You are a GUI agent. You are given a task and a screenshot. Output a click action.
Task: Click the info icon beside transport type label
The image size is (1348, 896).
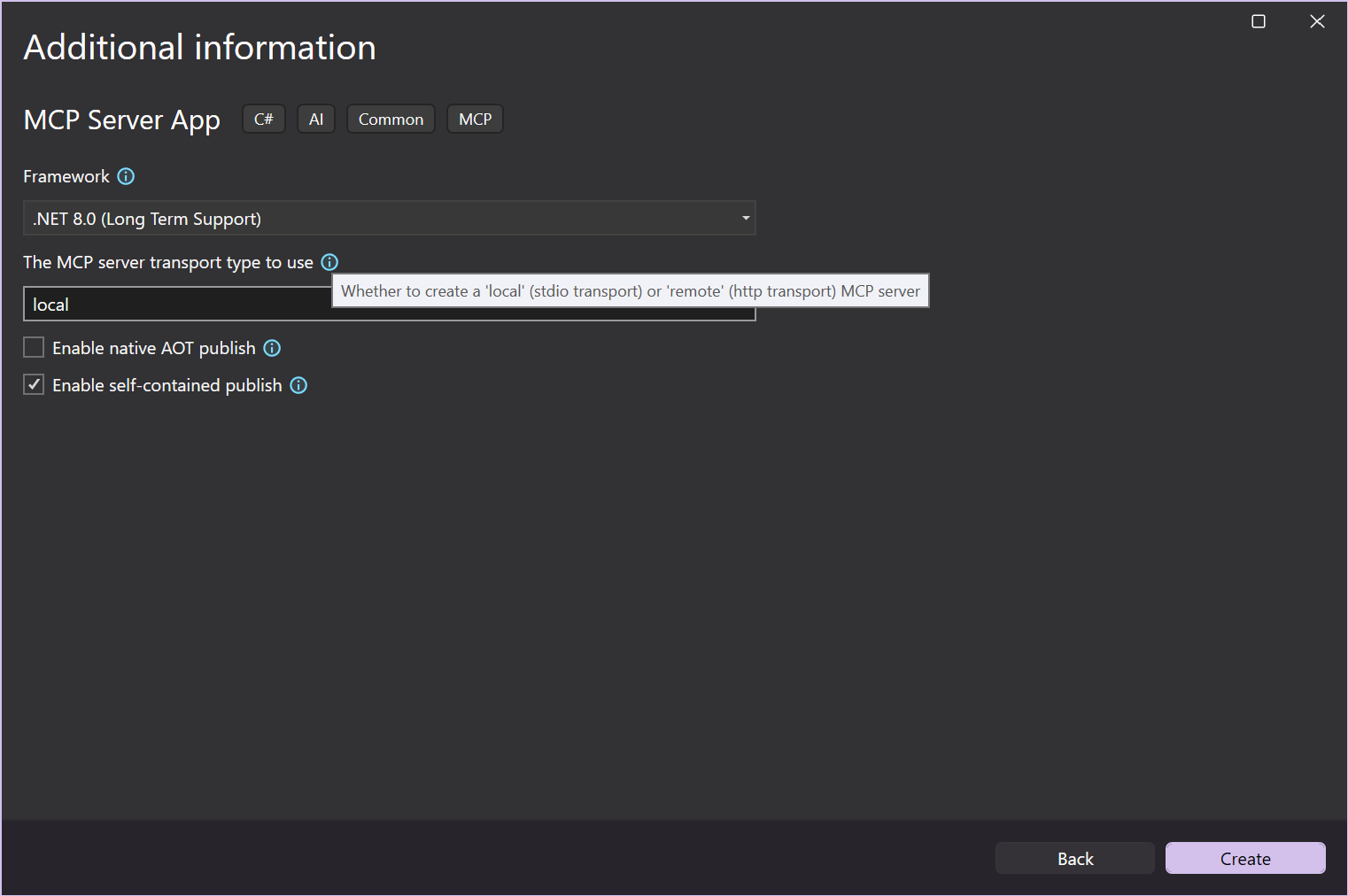click(x=329, y=262)
